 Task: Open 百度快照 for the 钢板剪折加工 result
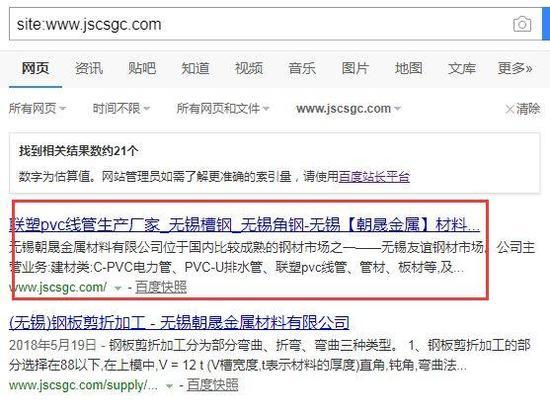[x=213, y=385]
